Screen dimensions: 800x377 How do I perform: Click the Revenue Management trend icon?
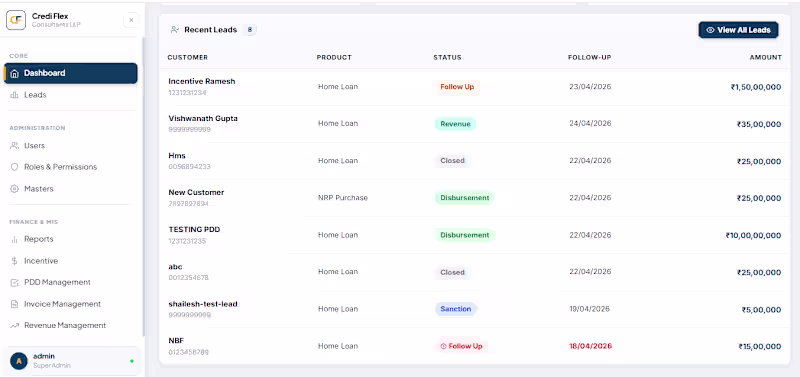tap(14, 325)
